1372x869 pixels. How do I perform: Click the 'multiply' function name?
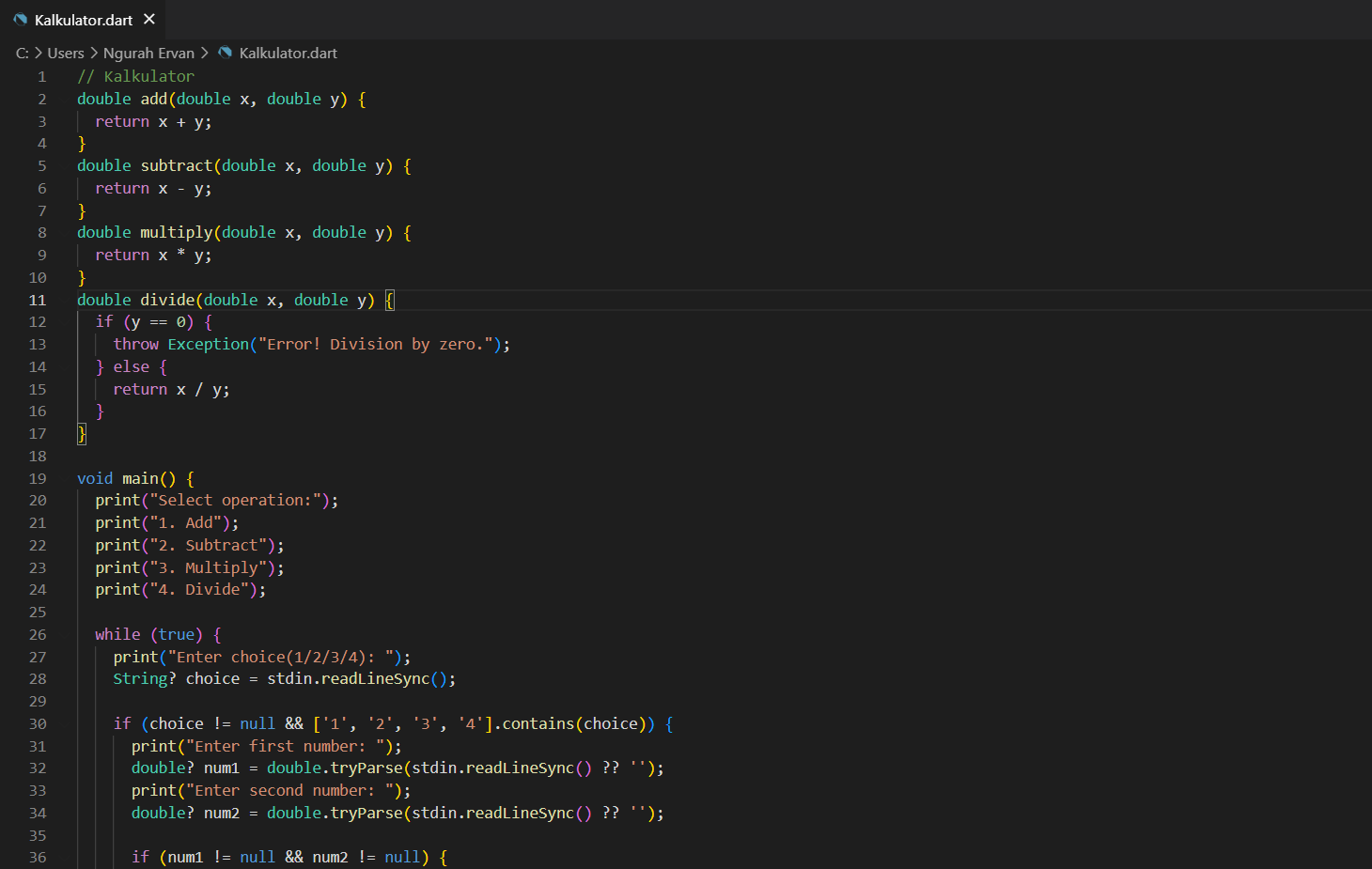[x=177, y=232]
